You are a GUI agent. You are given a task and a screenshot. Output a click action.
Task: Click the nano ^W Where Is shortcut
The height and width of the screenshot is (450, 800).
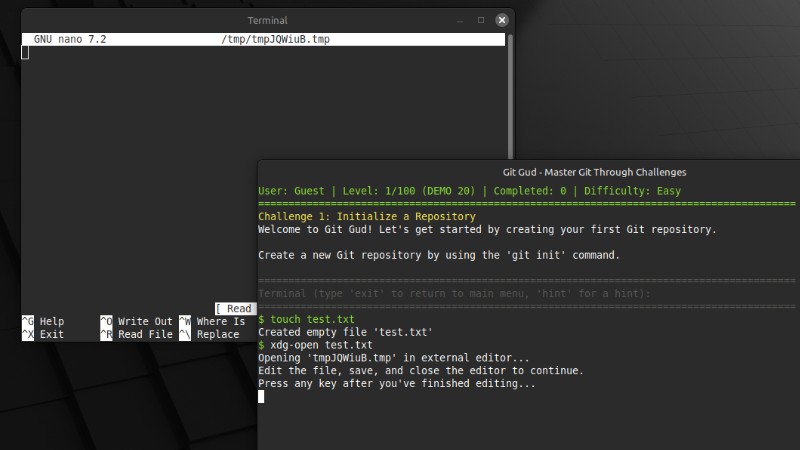(x=212, y=321)
